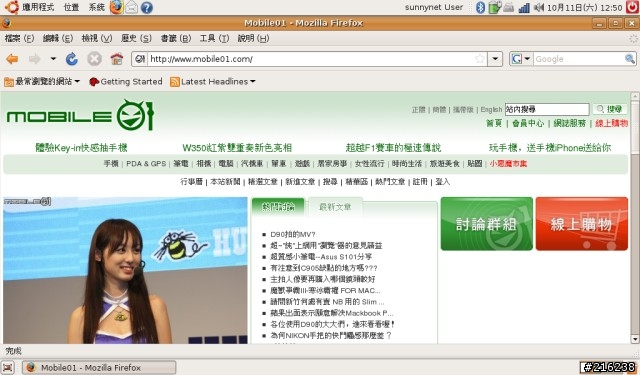
Task: Click the 搜尋 search button
Action: [610, 109]
